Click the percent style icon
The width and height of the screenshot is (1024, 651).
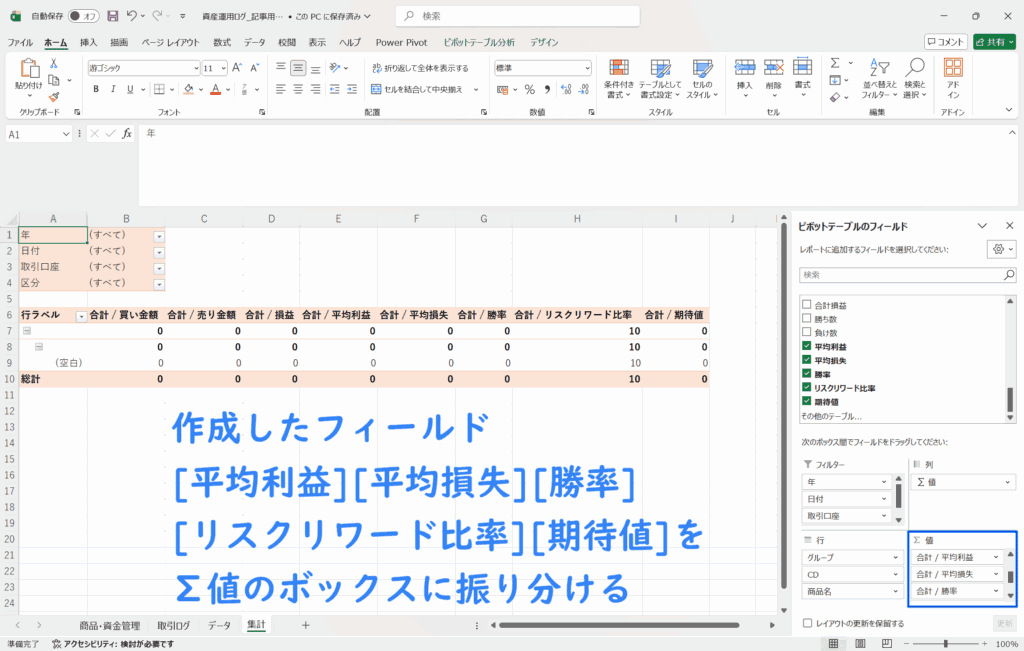[530, 89]
